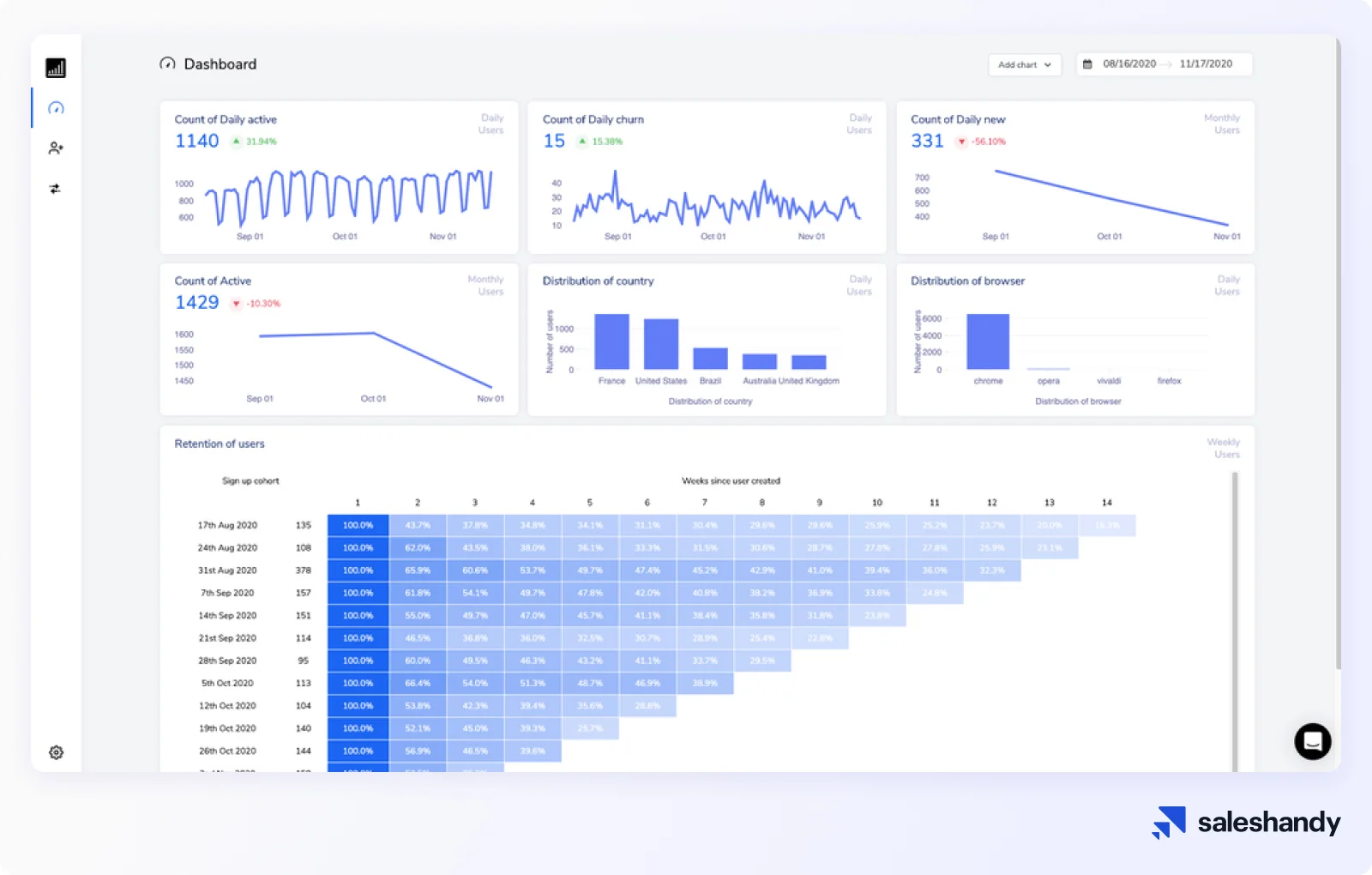The image size is (1372, 875).
Task: Open the dashboard gauge sidebar icon
Action: pos(56,108)
